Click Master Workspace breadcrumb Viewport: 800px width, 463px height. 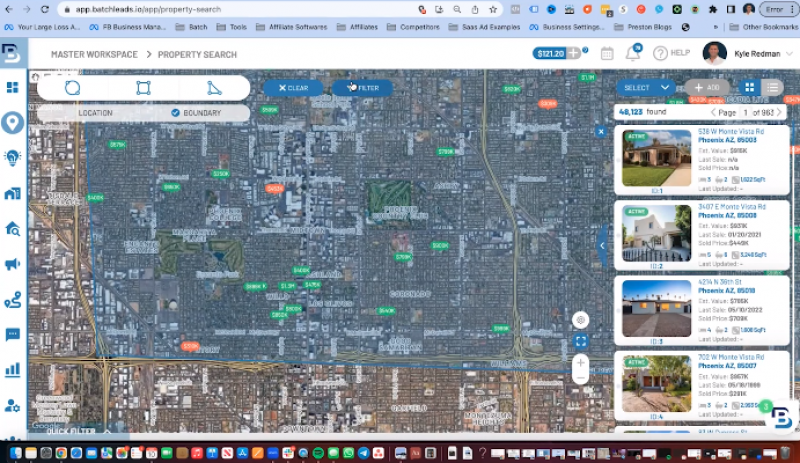(95, 54)
